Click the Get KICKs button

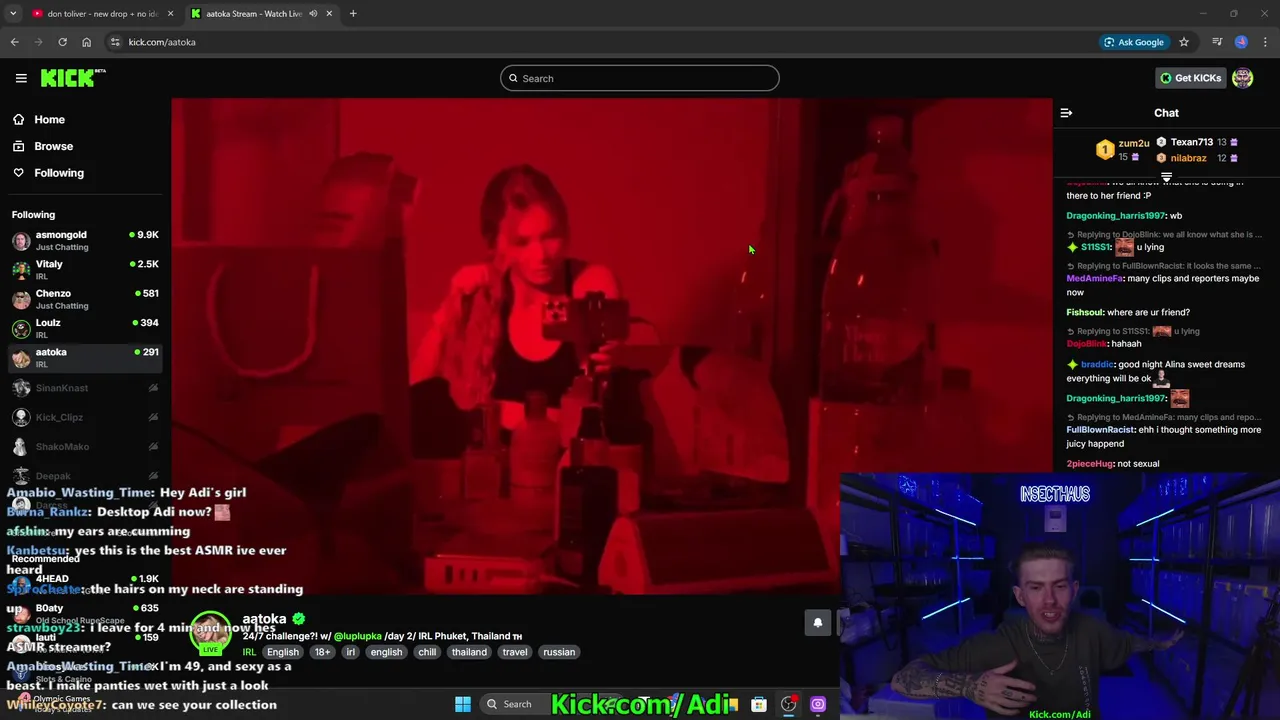pyautogui.click(x=1190, y=78)
